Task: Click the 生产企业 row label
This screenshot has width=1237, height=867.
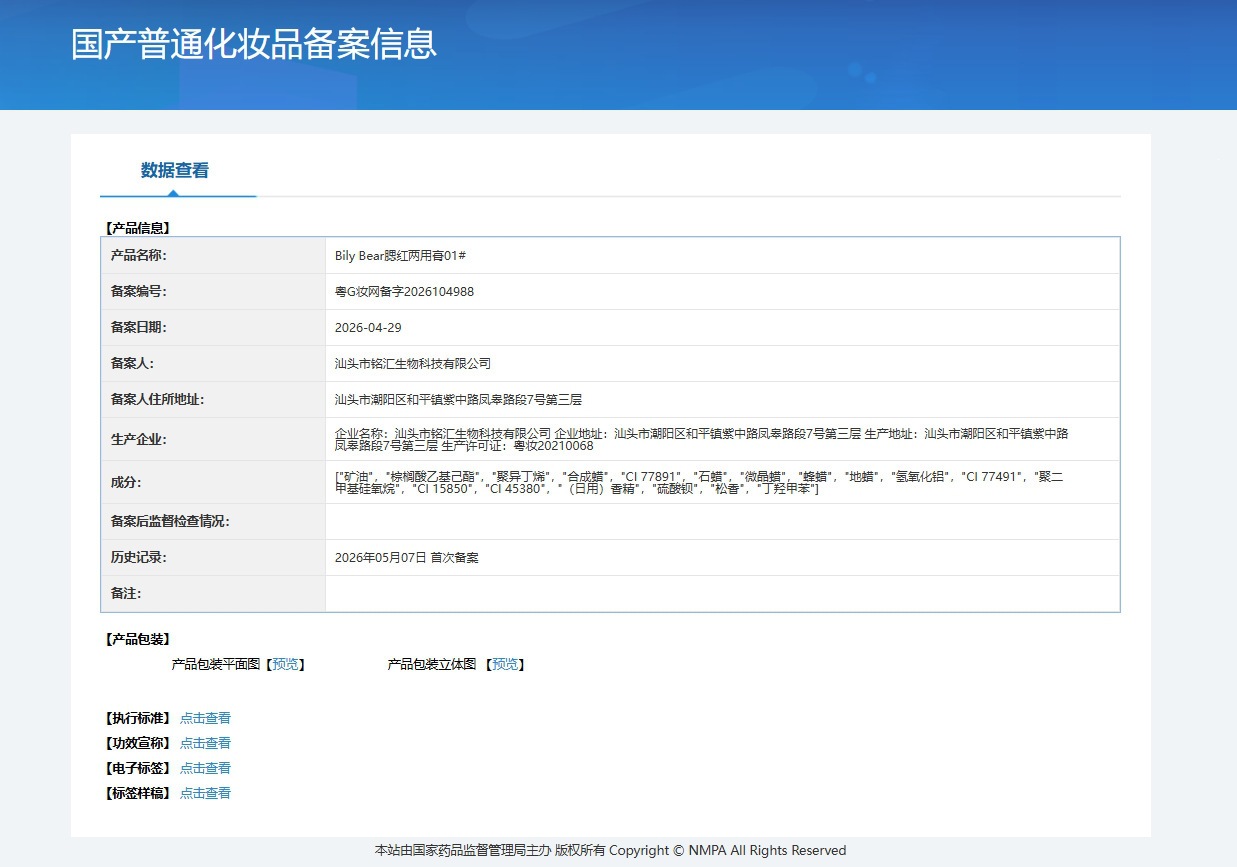Action: (x=139, y=439)
